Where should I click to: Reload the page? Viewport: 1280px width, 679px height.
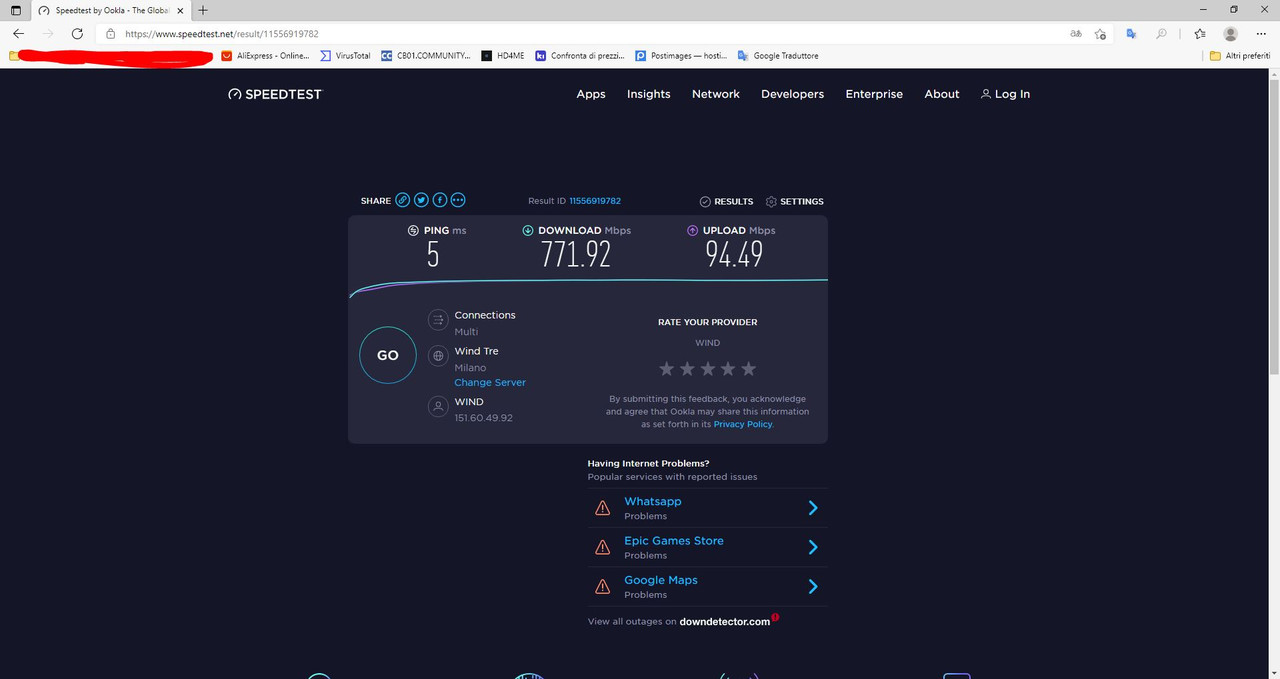77,33
